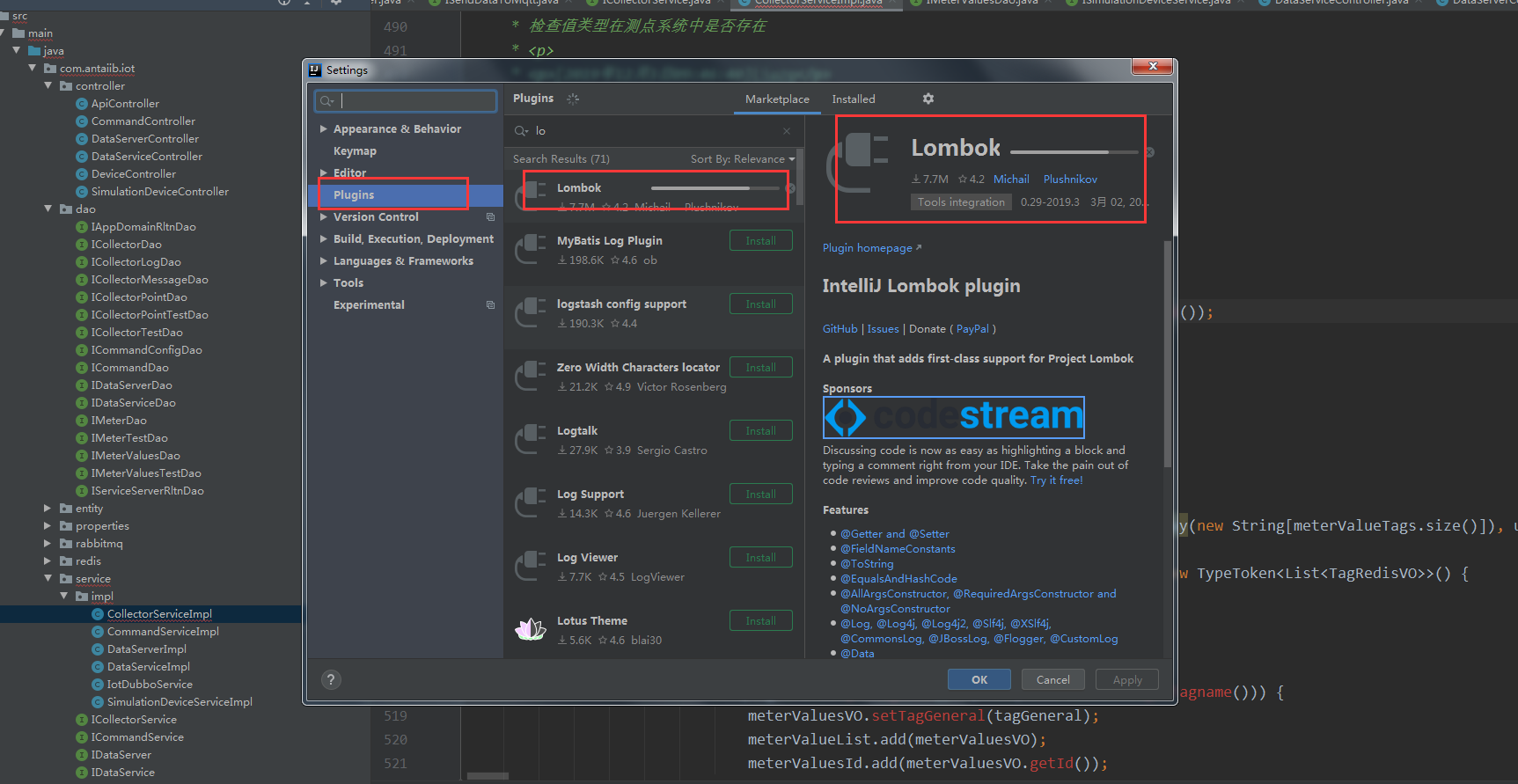Expand Version Control settings node
Viewport: 1518px width, 784px height.
324,217
